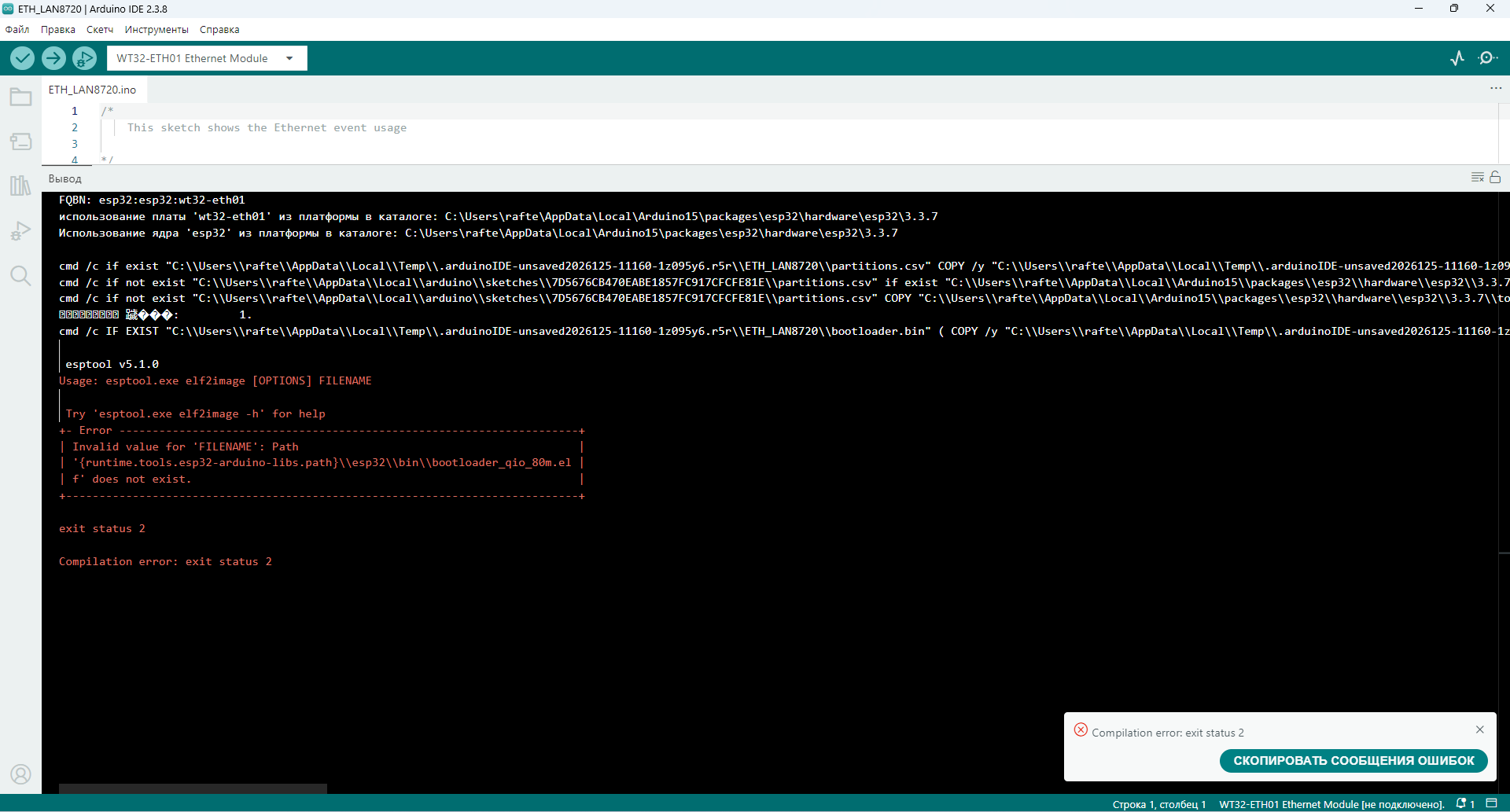Open the Скетч menu
This screenshot has height=812, width=1510.
click(x=100, y=30)
